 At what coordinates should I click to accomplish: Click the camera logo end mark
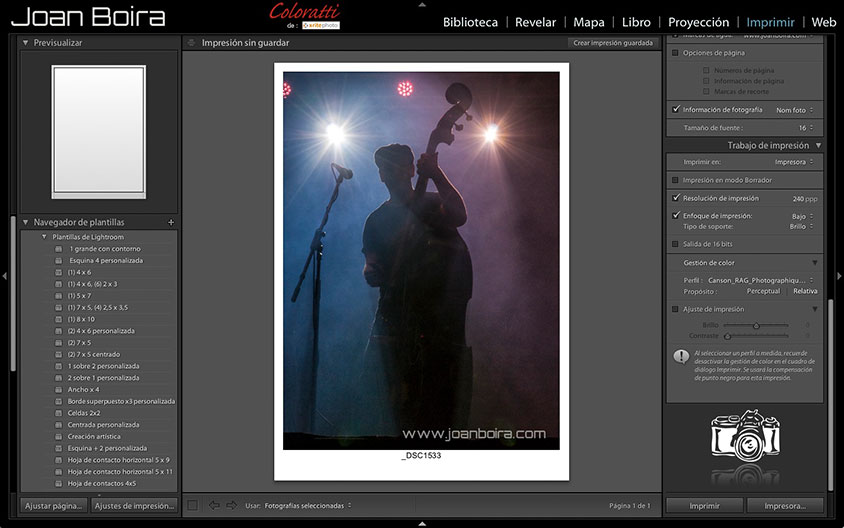(x=744, y=444)
